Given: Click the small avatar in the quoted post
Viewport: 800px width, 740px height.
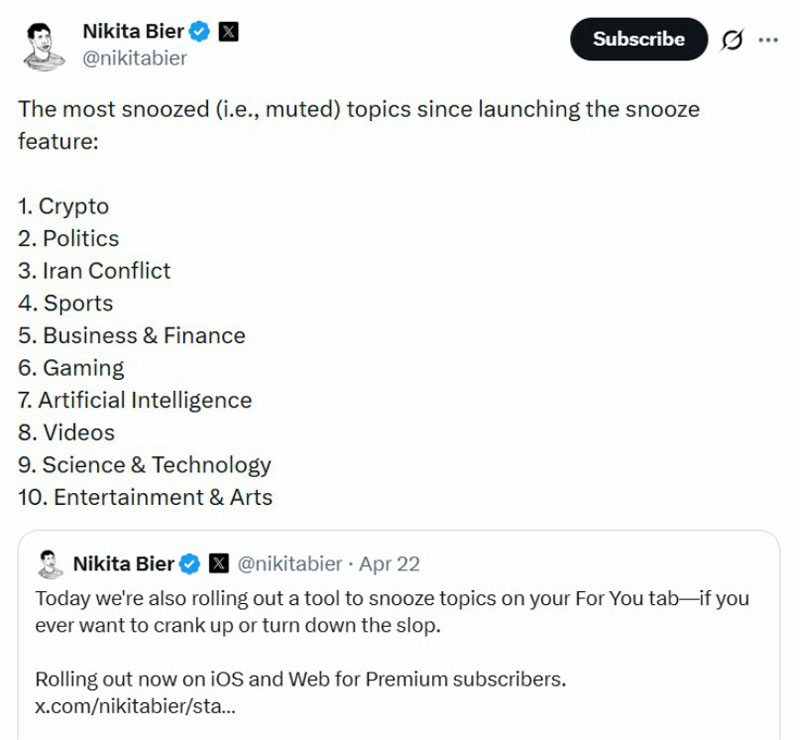Looking at the screenshot, I should tap(49, 564).
